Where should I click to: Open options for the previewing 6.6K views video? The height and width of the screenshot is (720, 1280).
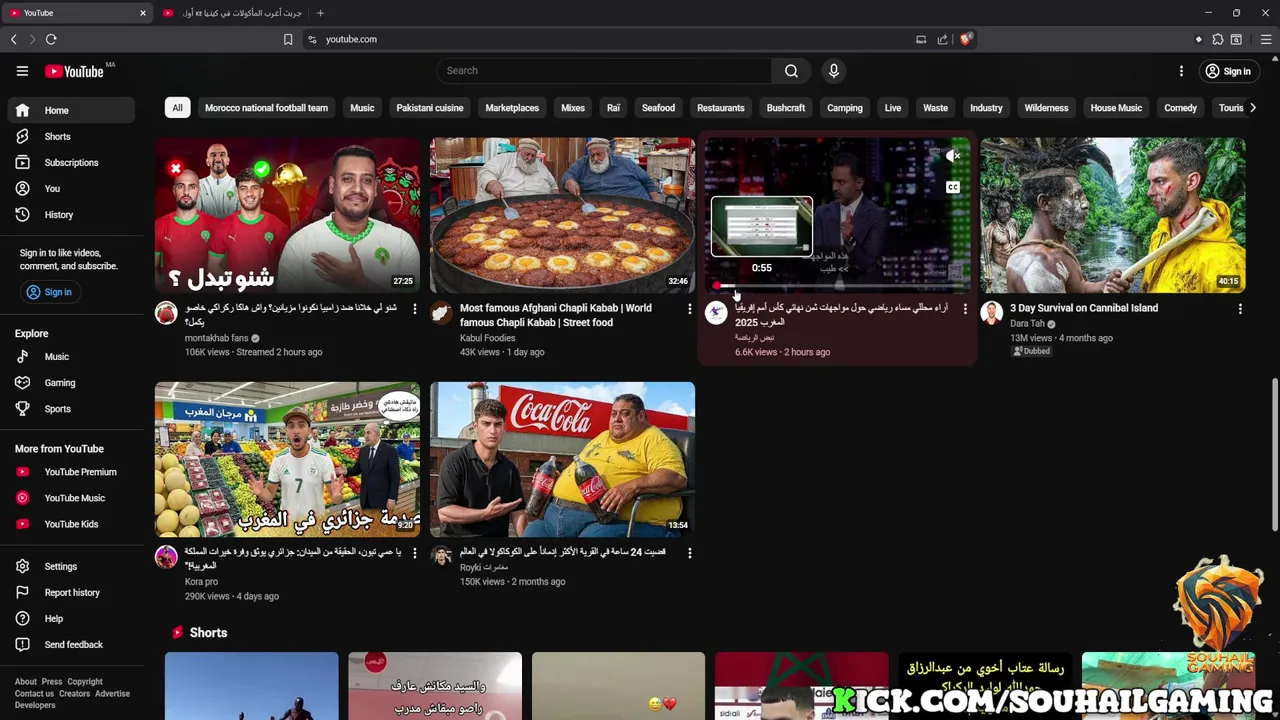[x=965, y=309]
